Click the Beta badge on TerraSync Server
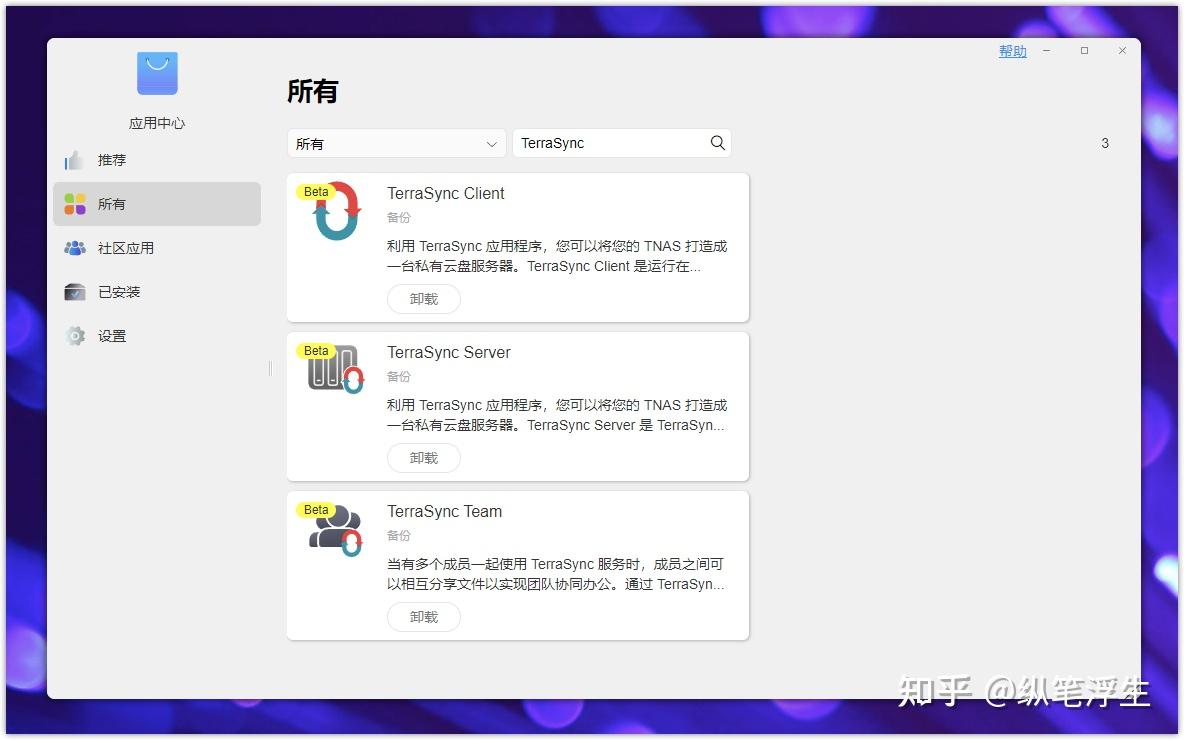 tap(316, 350)
